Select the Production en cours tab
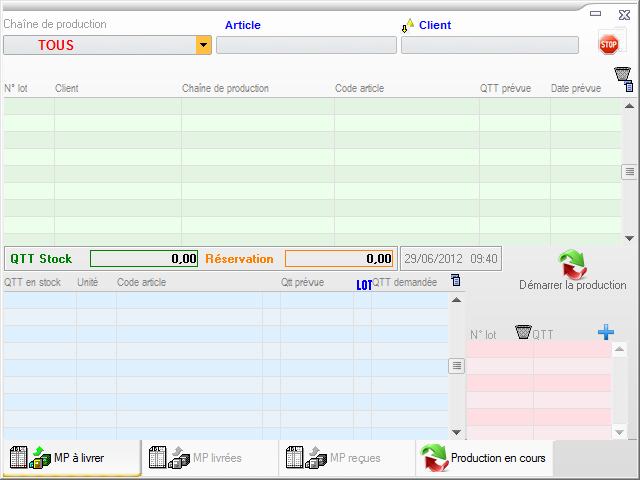Image resolution: width=640 pixels, height=480 pixels. [485, 458]
